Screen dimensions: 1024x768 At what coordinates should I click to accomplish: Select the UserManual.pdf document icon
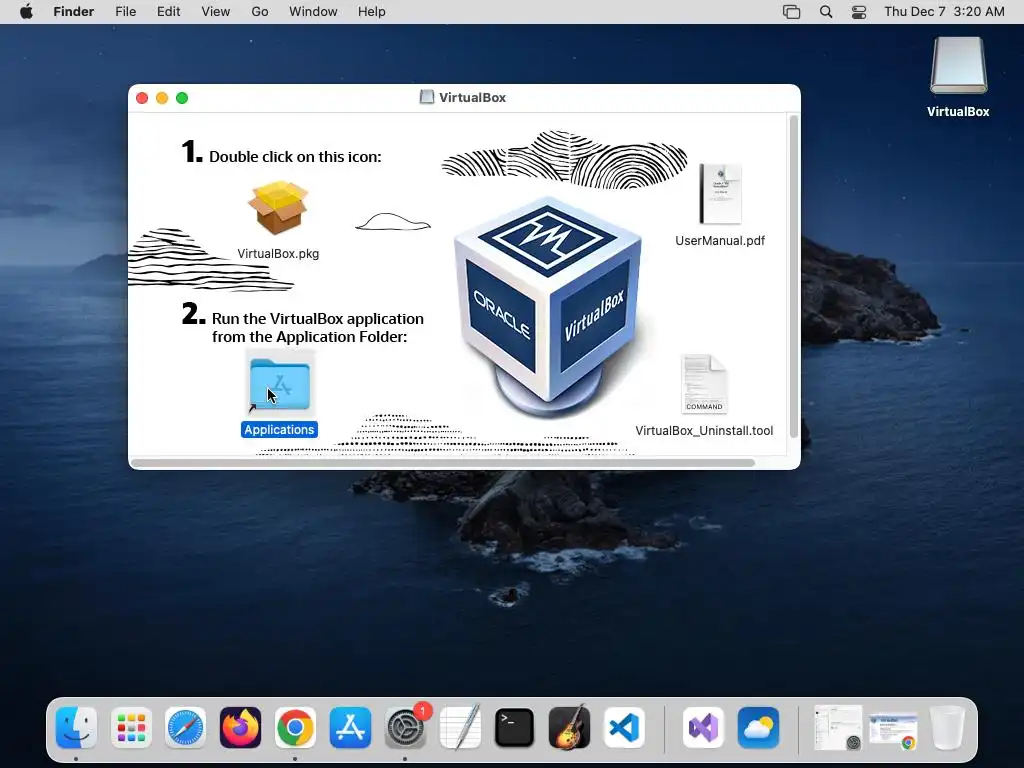(720, 194)
